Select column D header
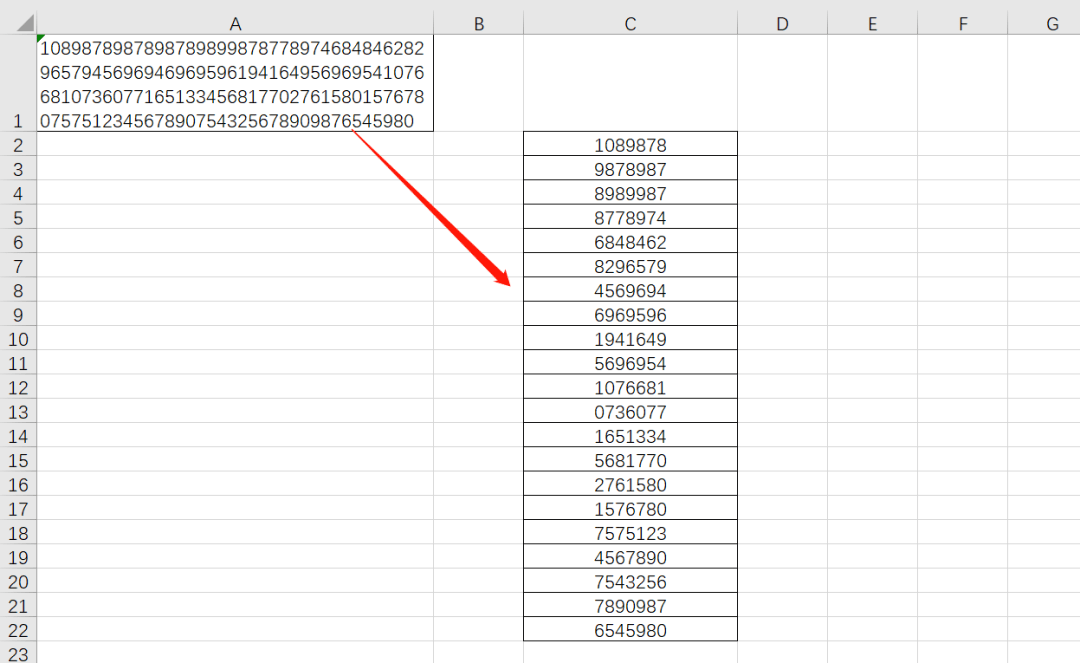Viewport: 1080px width, 663px height. pyautogui.click(x=782, y=24)
